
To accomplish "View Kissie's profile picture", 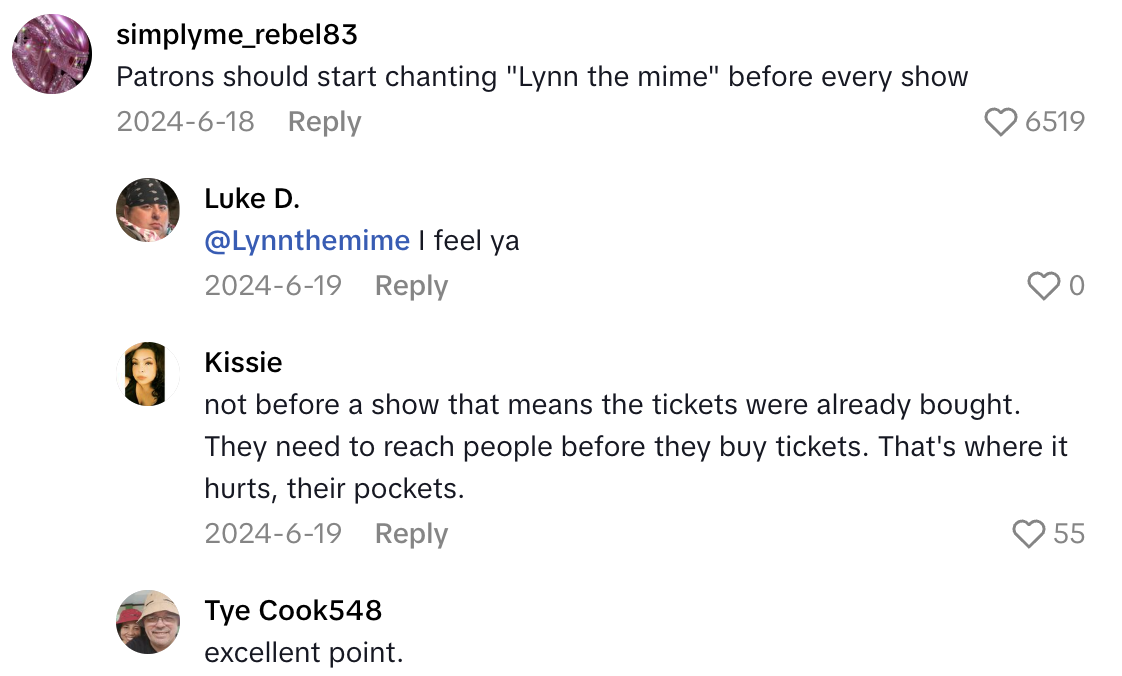I will [x=148, y=374].
